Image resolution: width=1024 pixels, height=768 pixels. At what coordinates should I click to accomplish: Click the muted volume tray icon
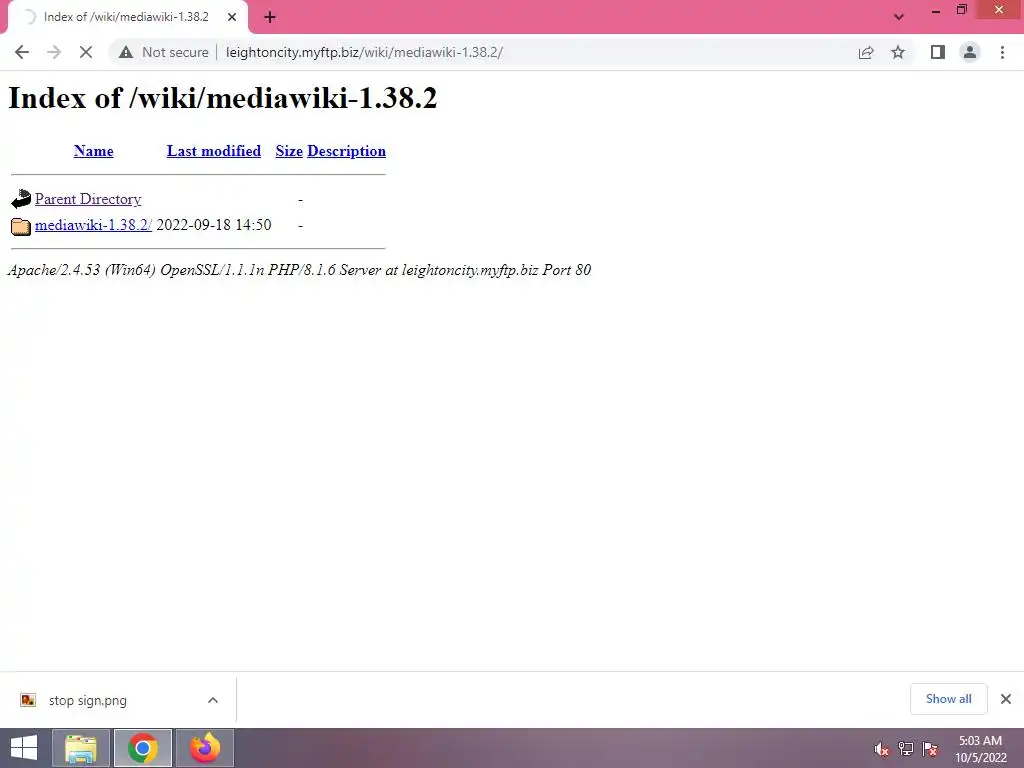[x=881, y=749]
